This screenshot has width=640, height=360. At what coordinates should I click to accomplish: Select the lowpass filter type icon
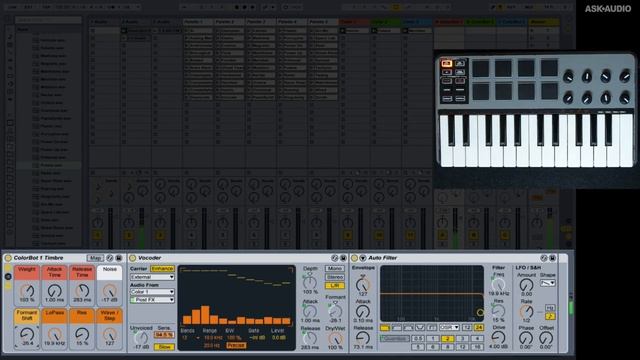[x=385, y=328]
